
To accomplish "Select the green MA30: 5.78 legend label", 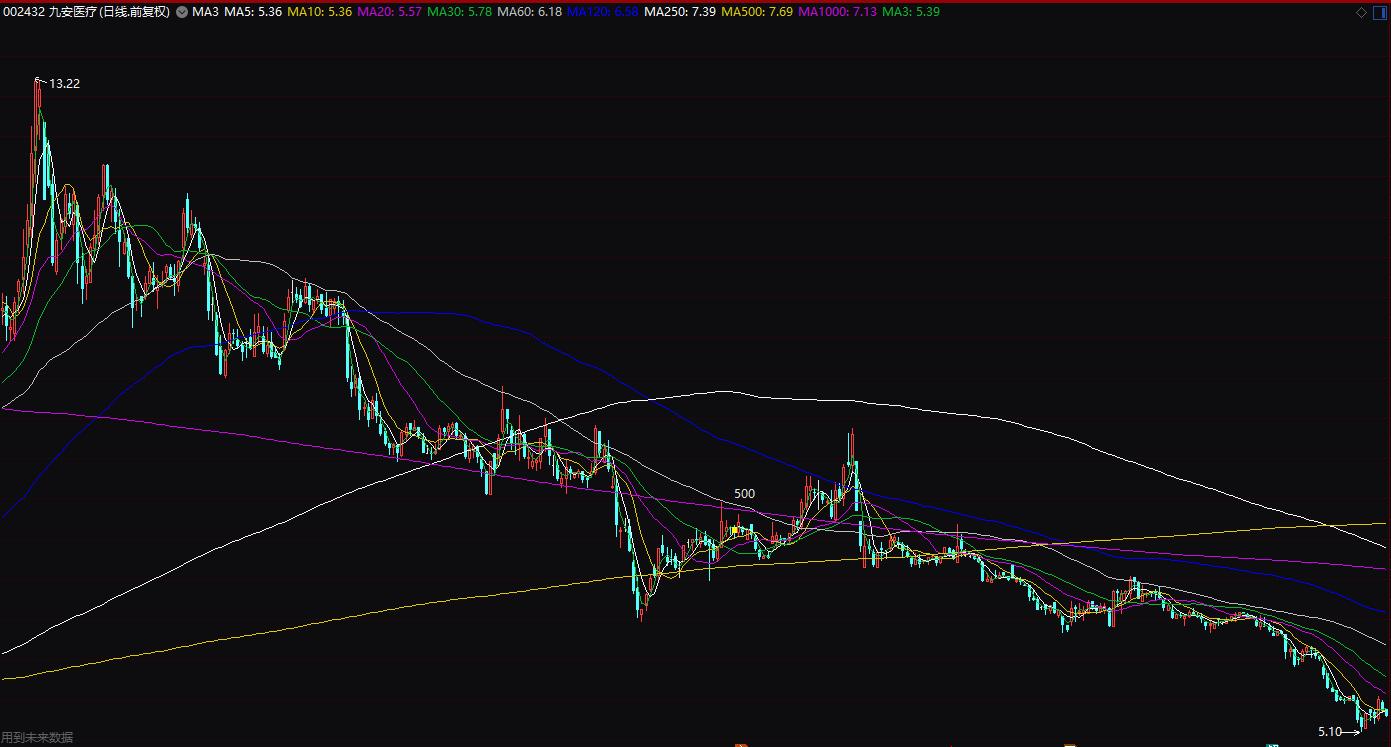I will pyautogui.click(x=459, y=12).
